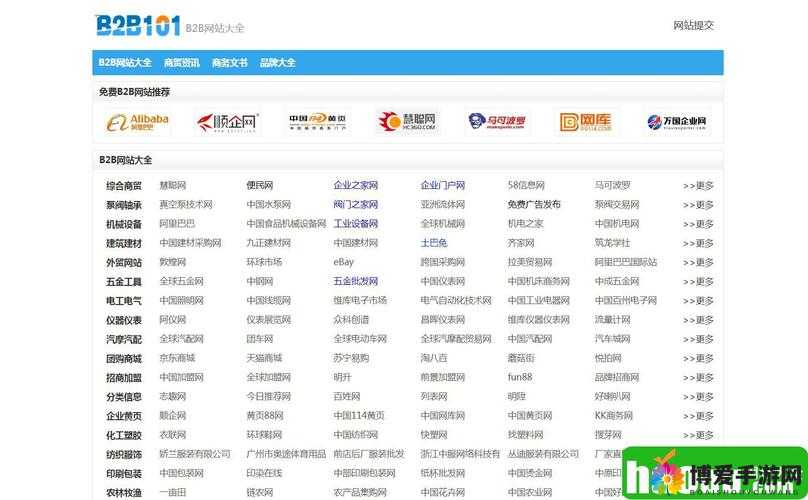Click the 中国仪表网 link
The height and width of the screenshot is (500, 808).
(443, 281)
